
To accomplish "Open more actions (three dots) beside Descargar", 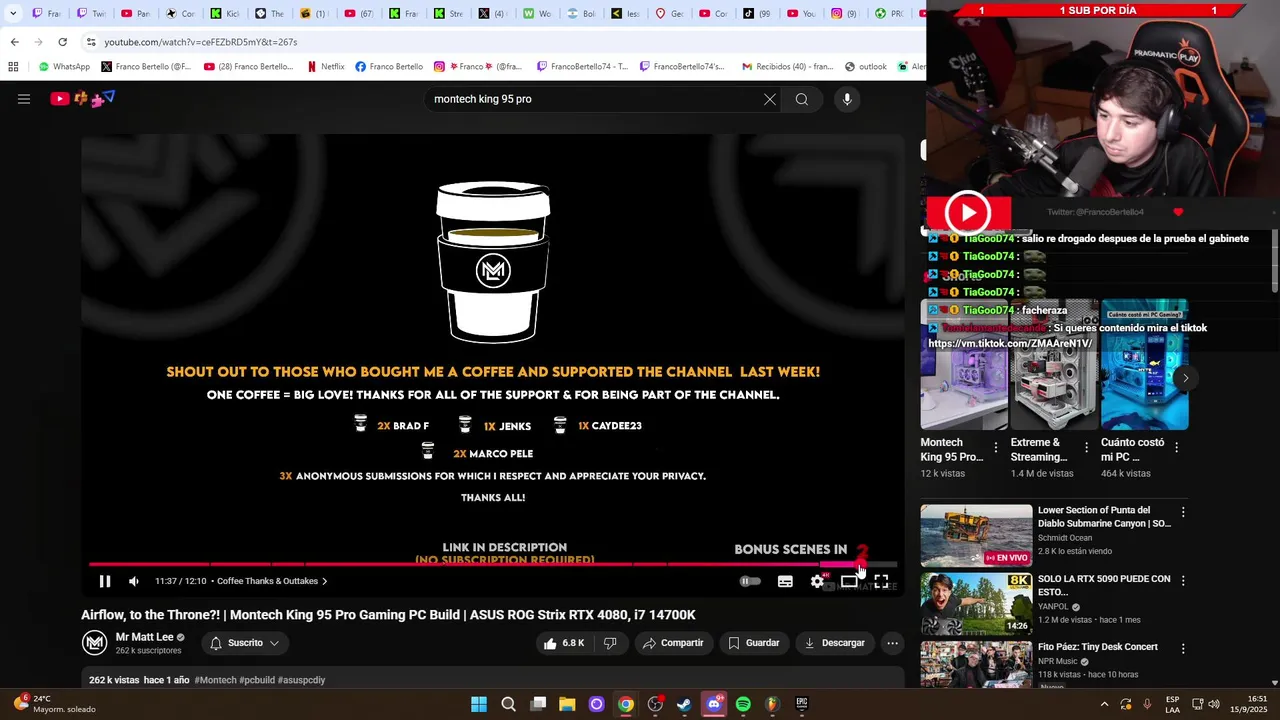I will click(892, 643).
